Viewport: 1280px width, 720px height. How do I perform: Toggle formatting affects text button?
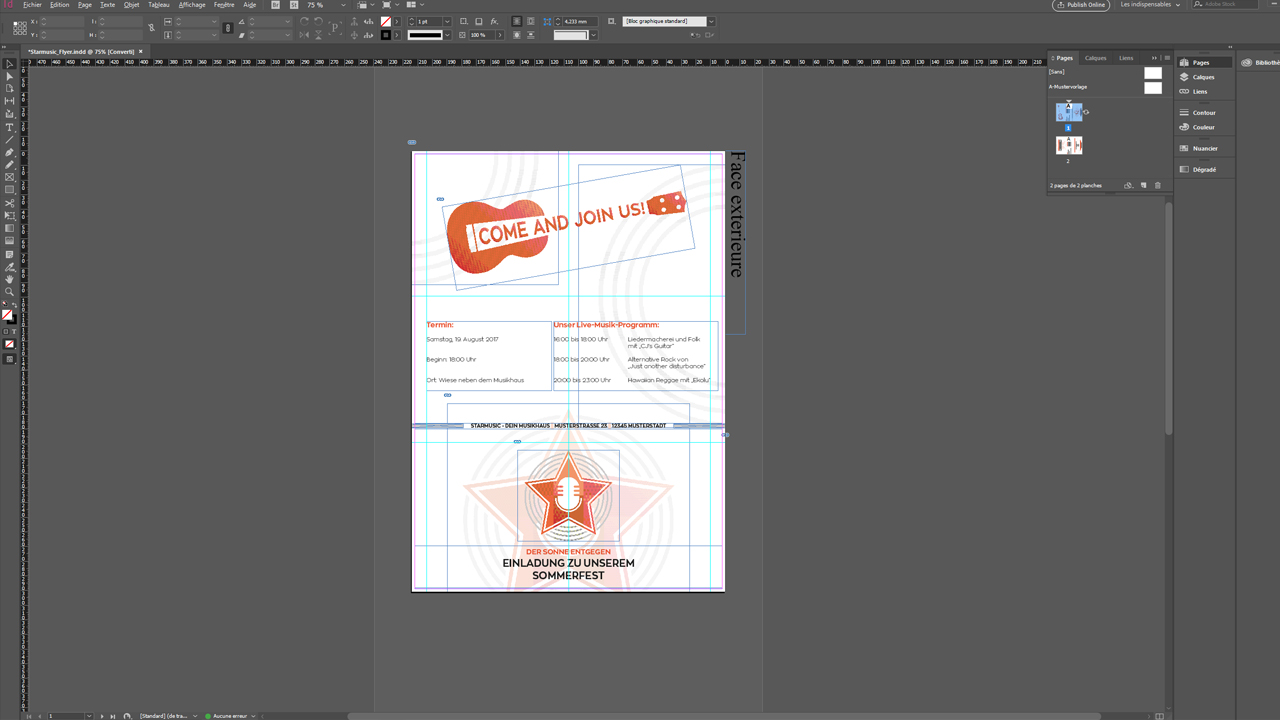click(14, 331)
